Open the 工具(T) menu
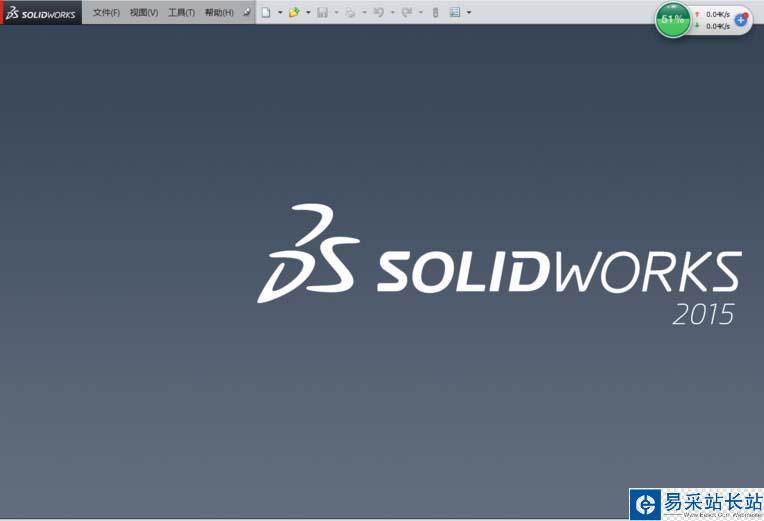This screenshot has width=764, height=521. (x=181, y=13)
